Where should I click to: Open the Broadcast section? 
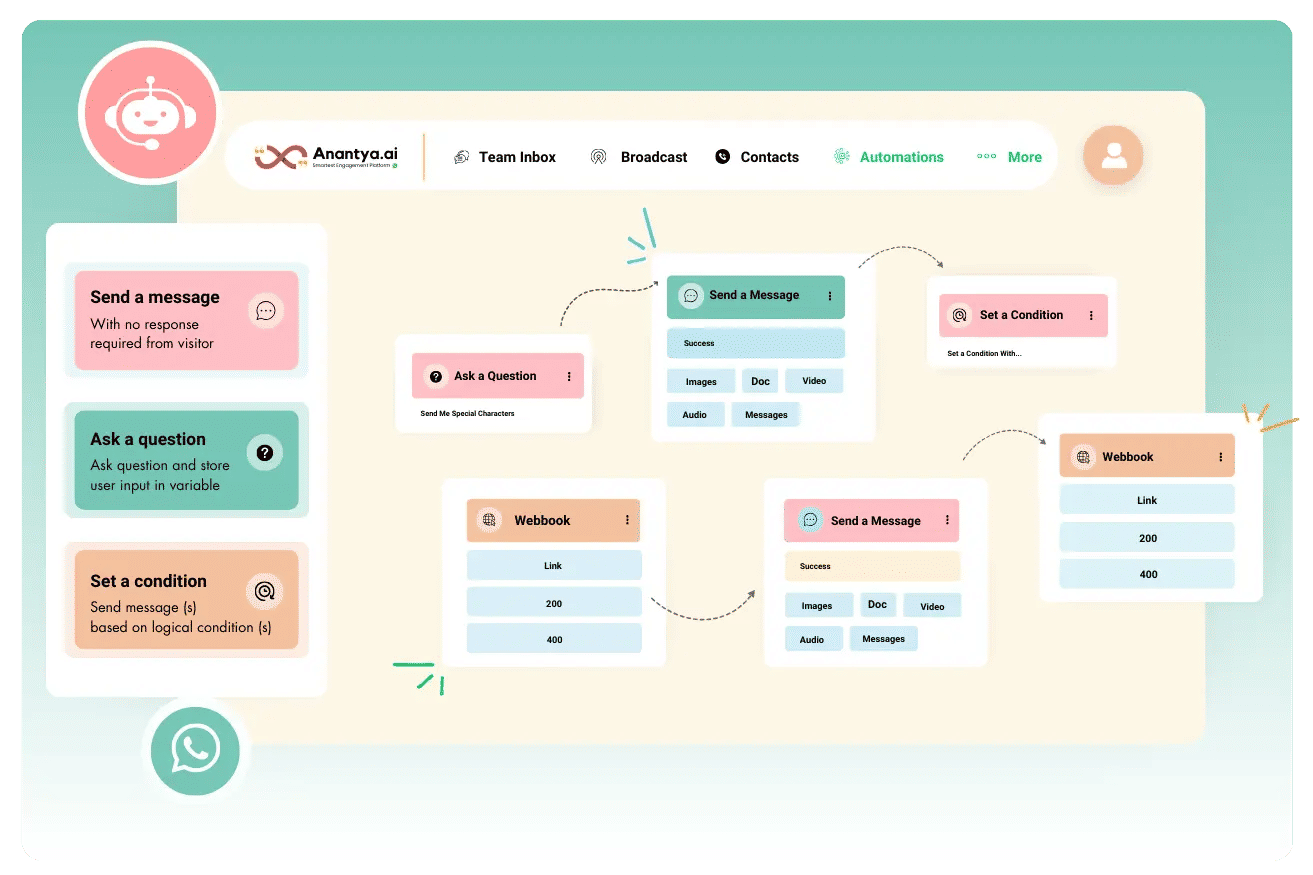[x=638, y=157]
